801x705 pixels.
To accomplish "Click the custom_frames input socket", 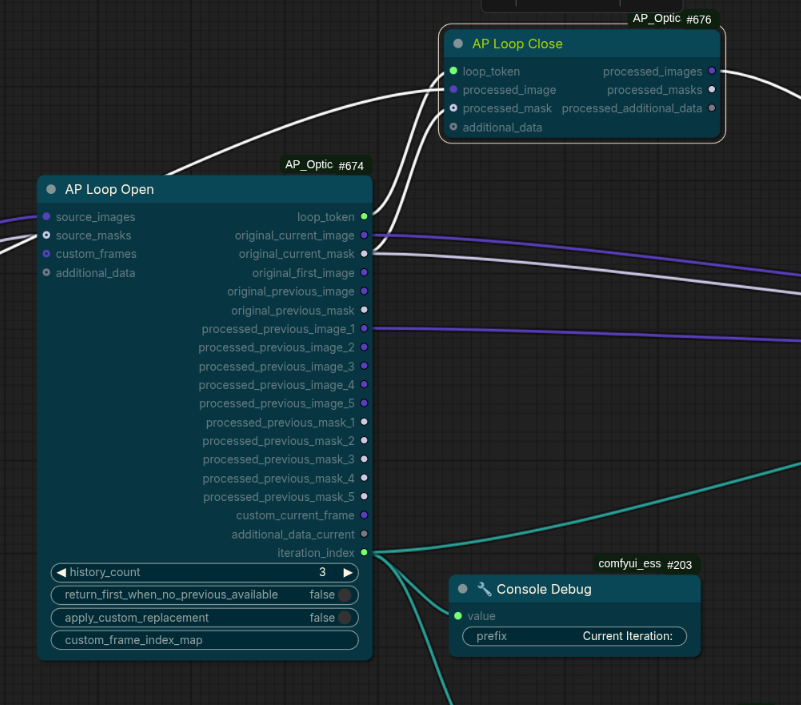I will (46, 254).
